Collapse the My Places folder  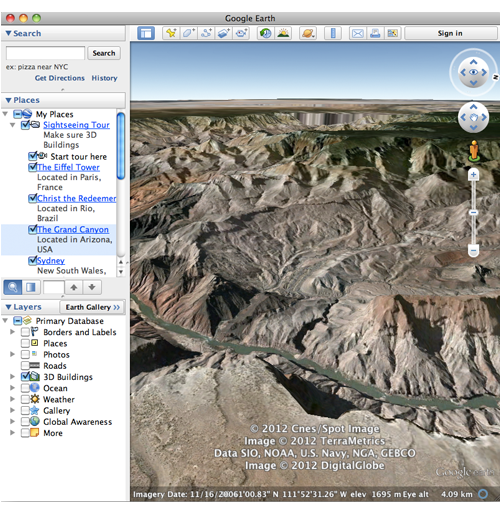click(5, 114)
